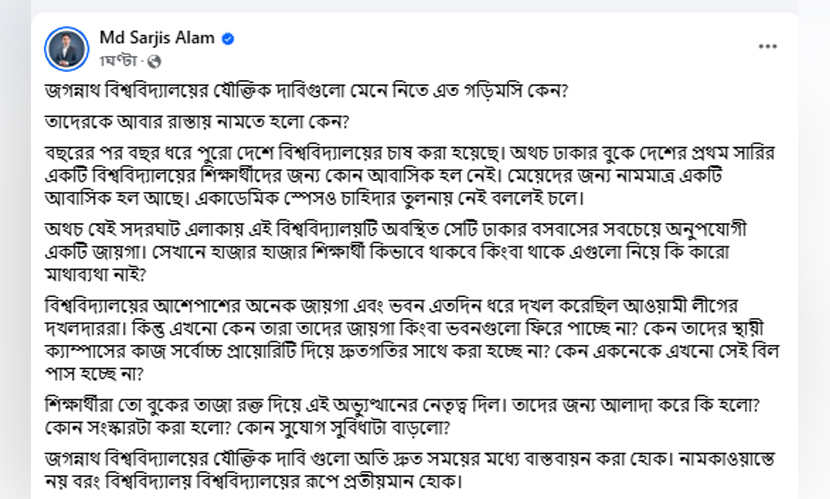Click the line beginning "কোন সংস্কারটা করা হলো?"
Viewport: 830px width, 499px height.
click(247, 427)
